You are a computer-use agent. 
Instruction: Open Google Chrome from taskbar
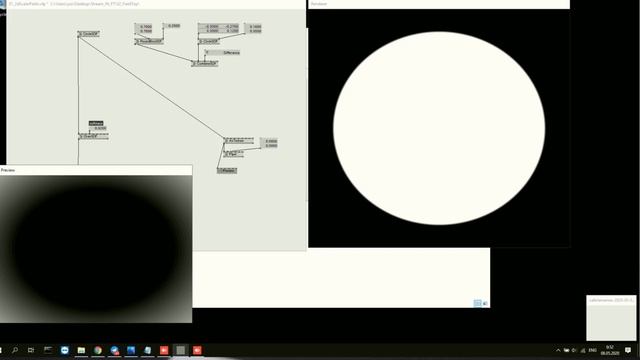coord(98,350)
